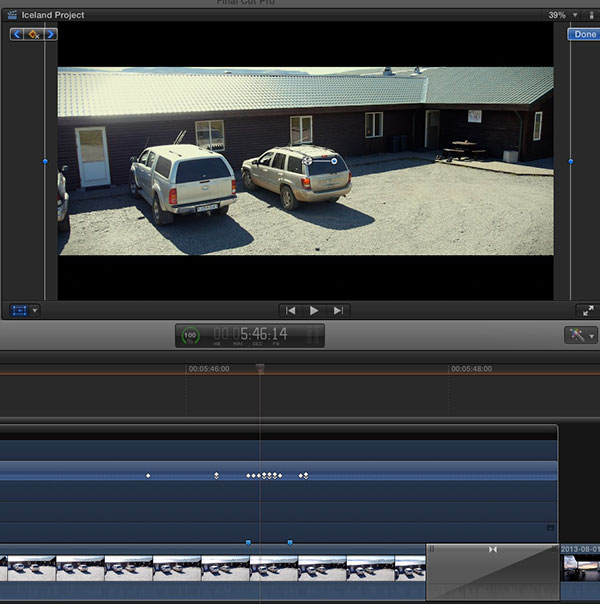This screenshot has height=604, width=600.
Task: Select the 2013-08-01 clip label
Action: pyautogui.click(x=580, y=549)
